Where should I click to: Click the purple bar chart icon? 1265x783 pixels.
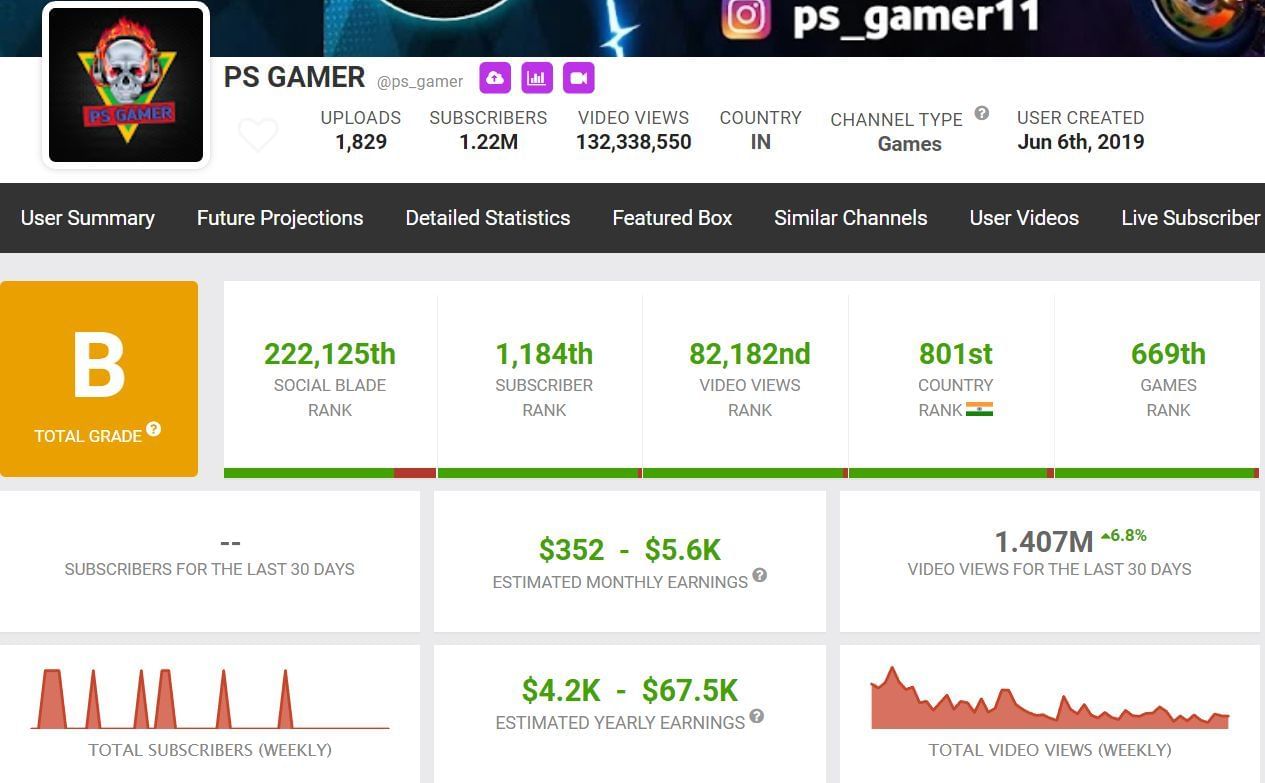[x=537, y=78]
